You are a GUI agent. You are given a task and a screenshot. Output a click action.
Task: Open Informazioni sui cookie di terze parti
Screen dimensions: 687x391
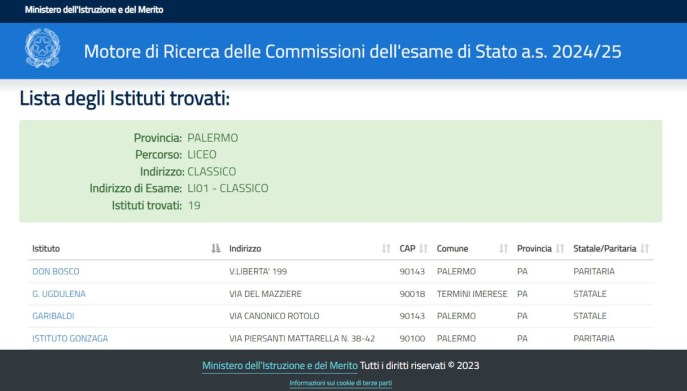point(340,383)
